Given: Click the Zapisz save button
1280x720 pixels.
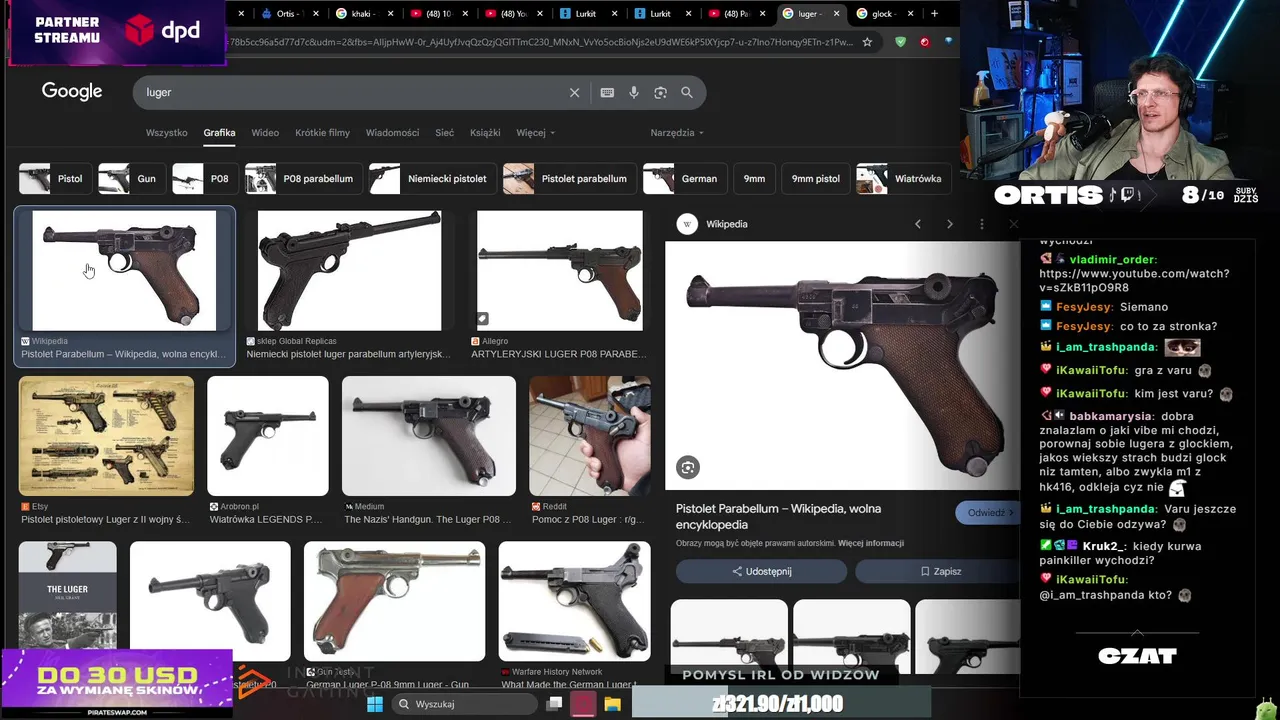Looking at the screenshot, I should coord(939,571).
